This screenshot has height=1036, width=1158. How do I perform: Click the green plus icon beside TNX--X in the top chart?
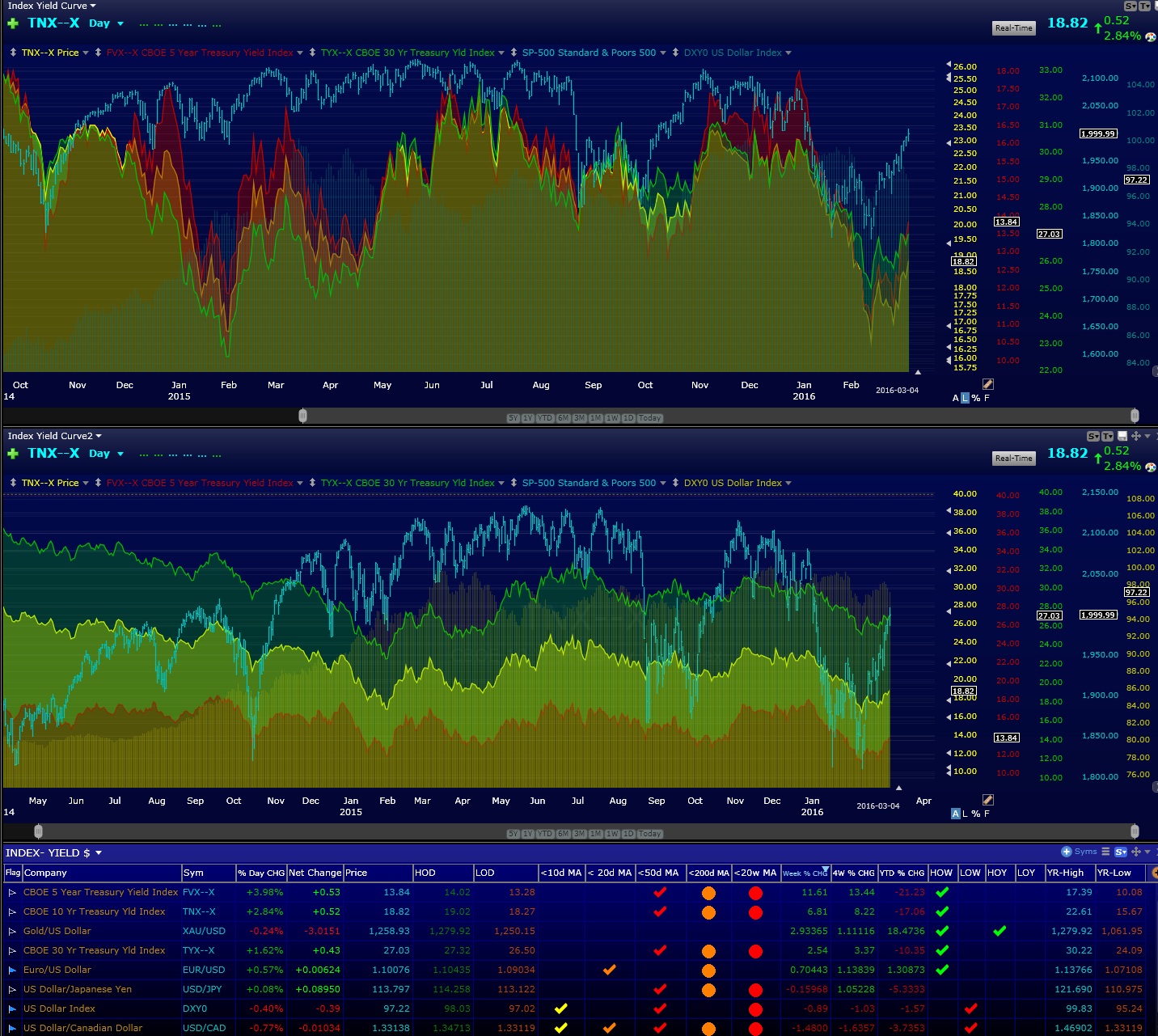[13, 23]
